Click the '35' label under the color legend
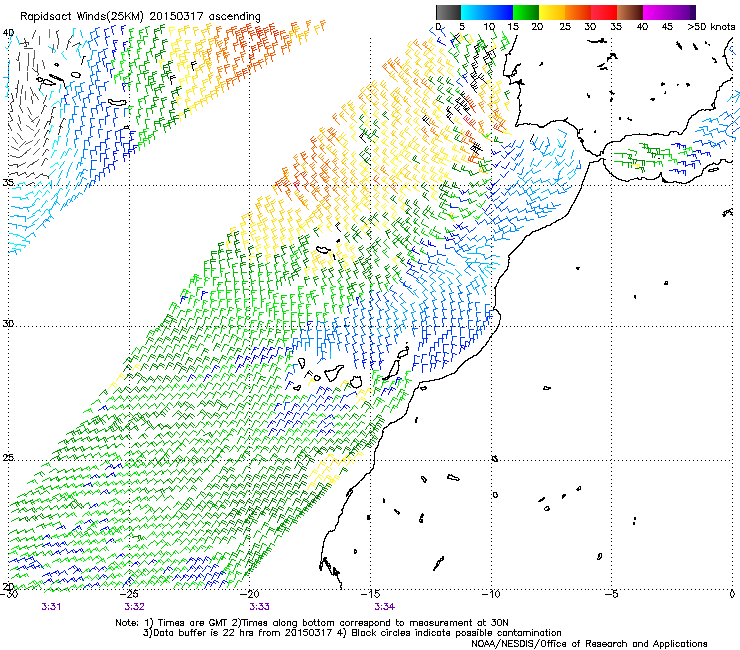The height and width of the screenshot is (650, 740). click(x=616, y=27)
